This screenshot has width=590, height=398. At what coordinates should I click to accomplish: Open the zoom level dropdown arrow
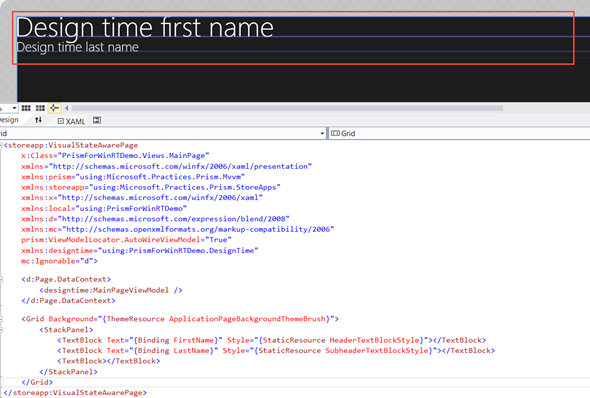(14, 108)
